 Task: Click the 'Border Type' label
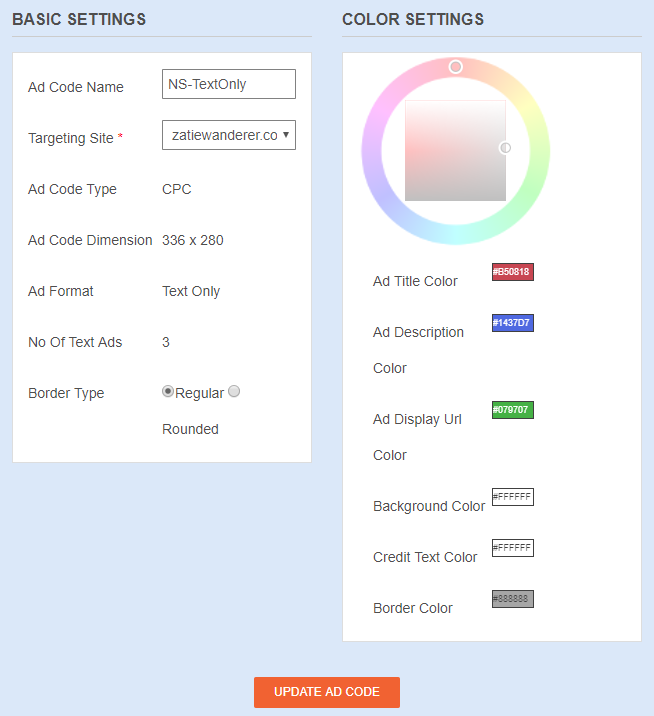66,394
